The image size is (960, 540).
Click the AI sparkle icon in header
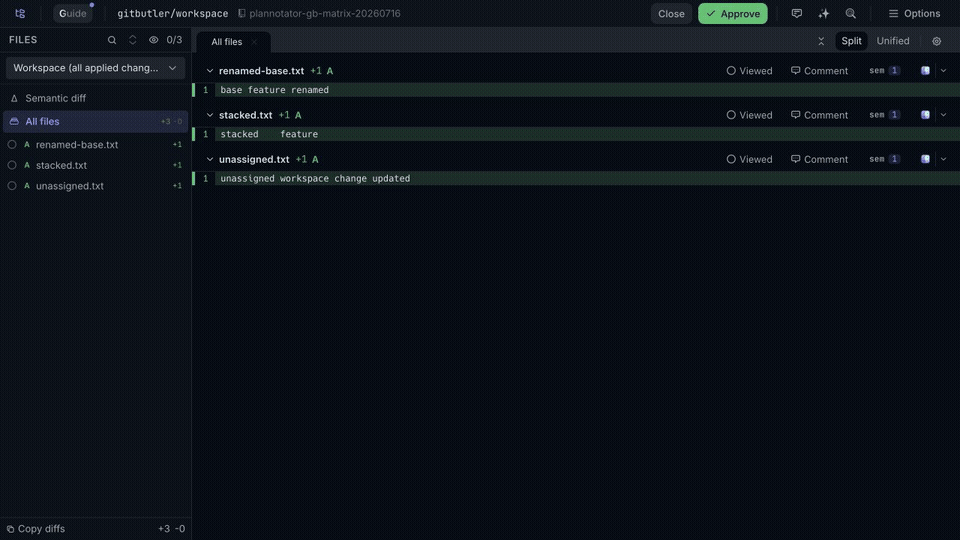[823, 13]
